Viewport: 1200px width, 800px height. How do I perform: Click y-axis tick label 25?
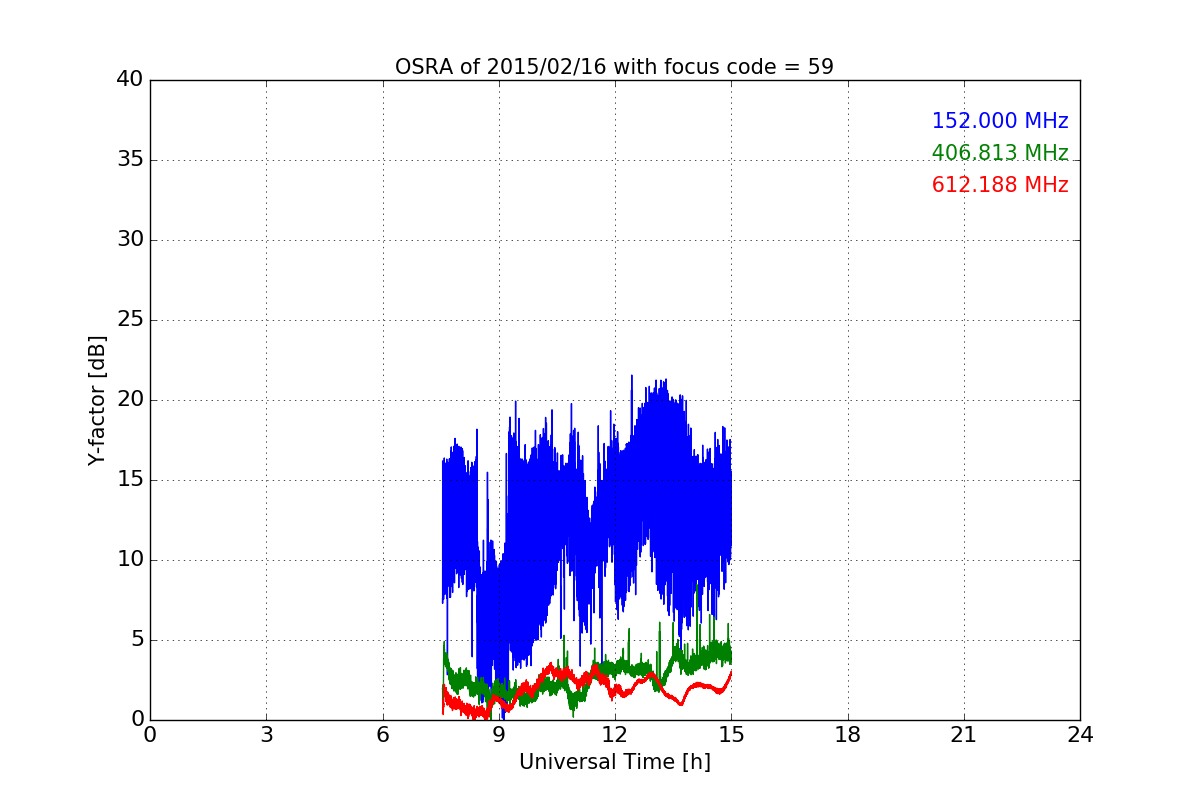point(129,320)
